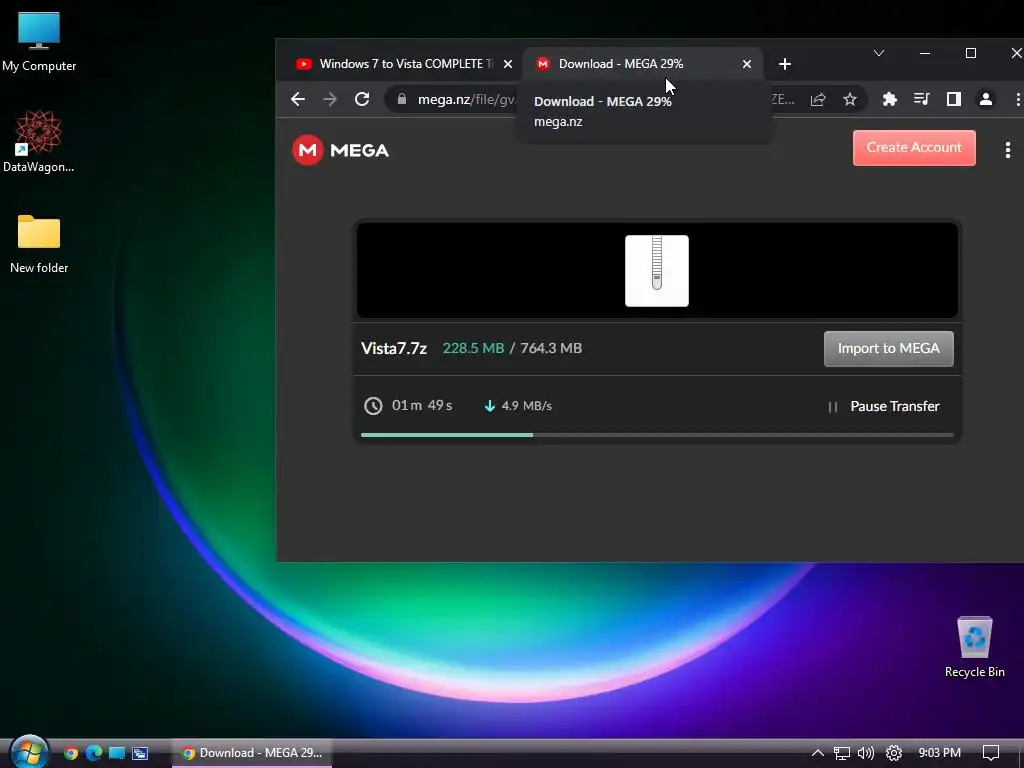Open the Recycle Bin icon
This screenshot has height=768, width=1024.
[974, 647]
